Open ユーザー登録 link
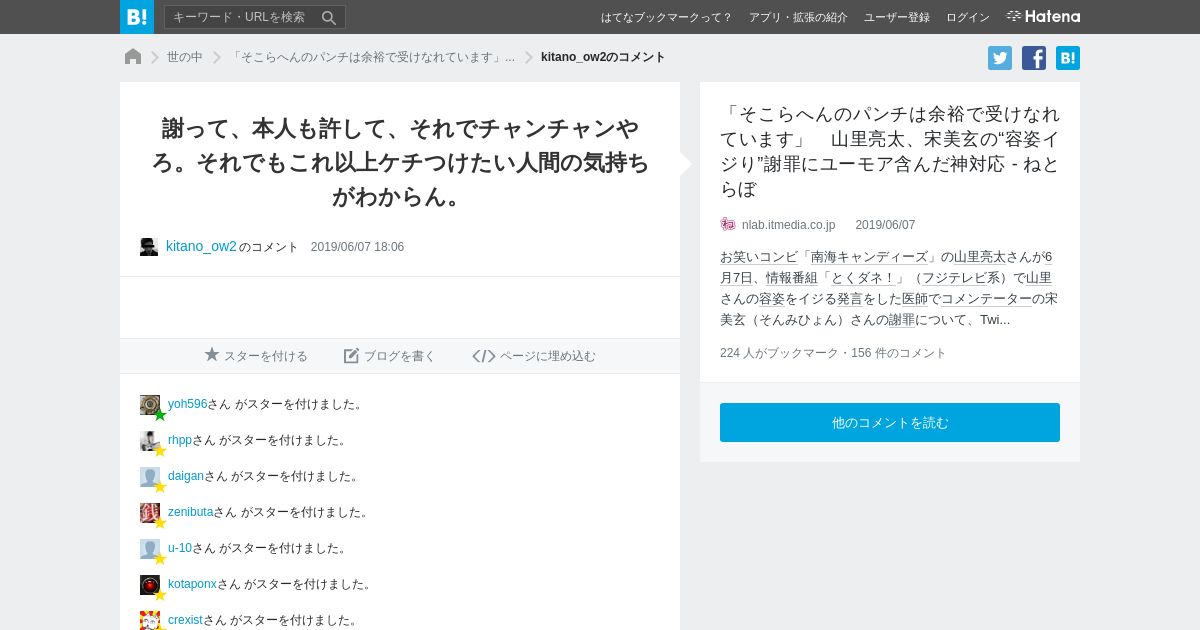Screen dimensions: 1200x630 click(x=897, y=17)
